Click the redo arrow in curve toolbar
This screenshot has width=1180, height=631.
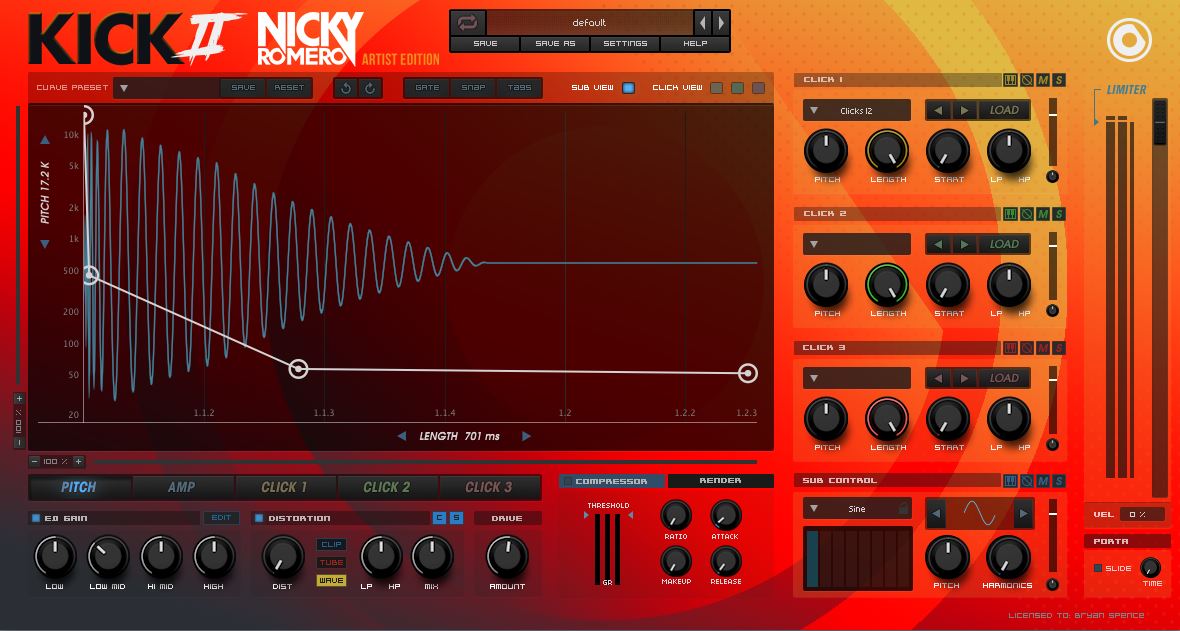click(370, 87)
